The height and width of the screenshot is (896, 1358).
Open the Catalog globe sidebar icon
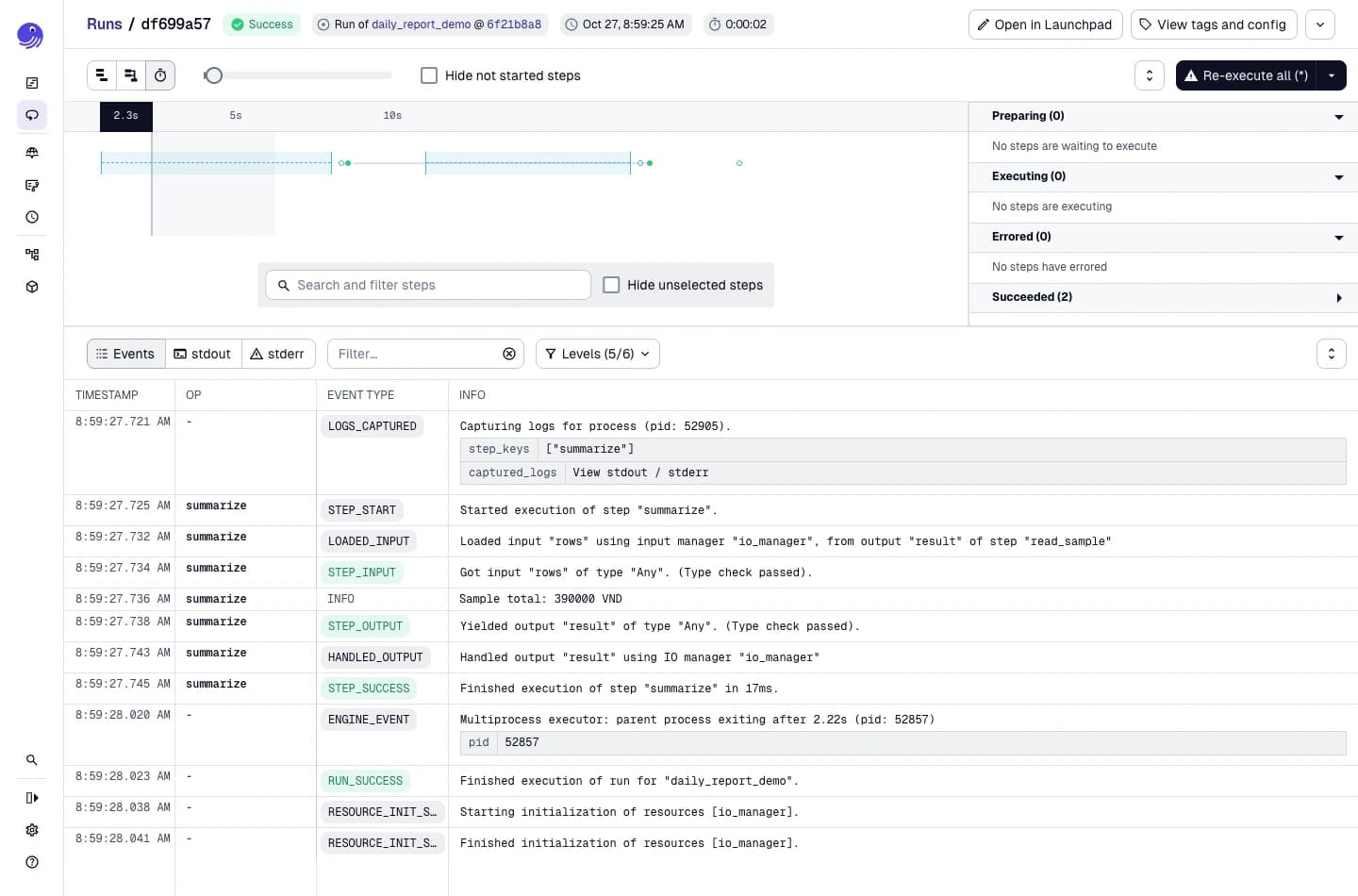point(32,152)
